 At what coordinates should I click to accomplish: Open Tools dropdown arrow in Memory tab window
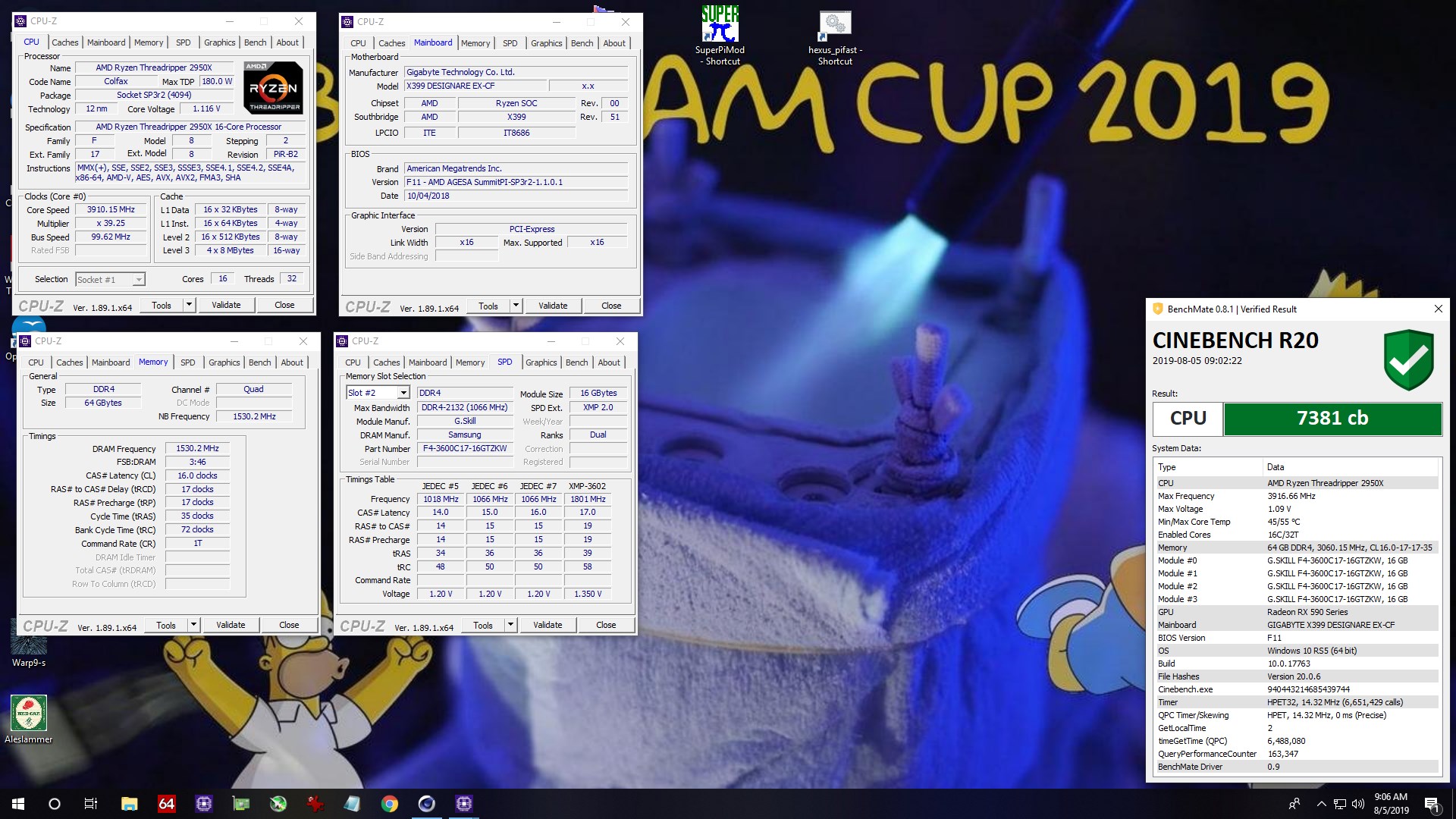[x=193, y=625]
